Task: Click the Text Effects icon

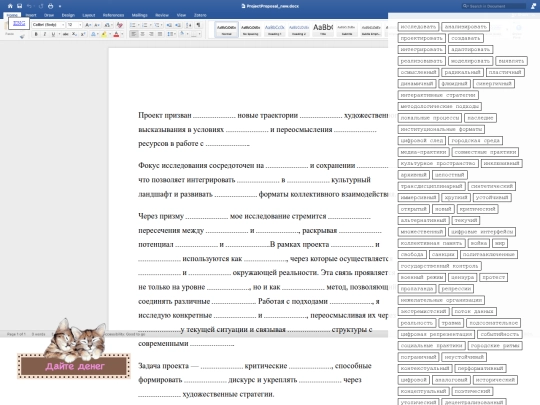Action: (93, 34)
